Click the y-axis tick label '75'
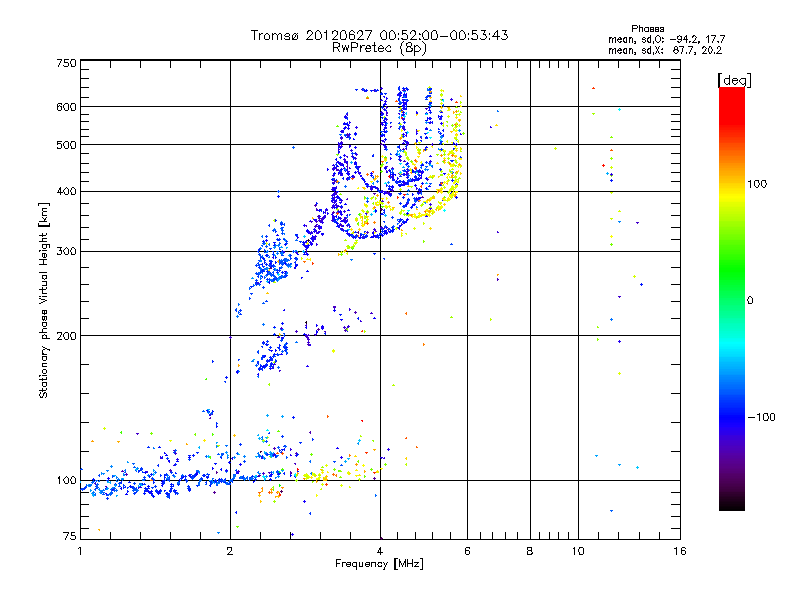The height and width of the screenshot is (600, 800). click(70, 536)
